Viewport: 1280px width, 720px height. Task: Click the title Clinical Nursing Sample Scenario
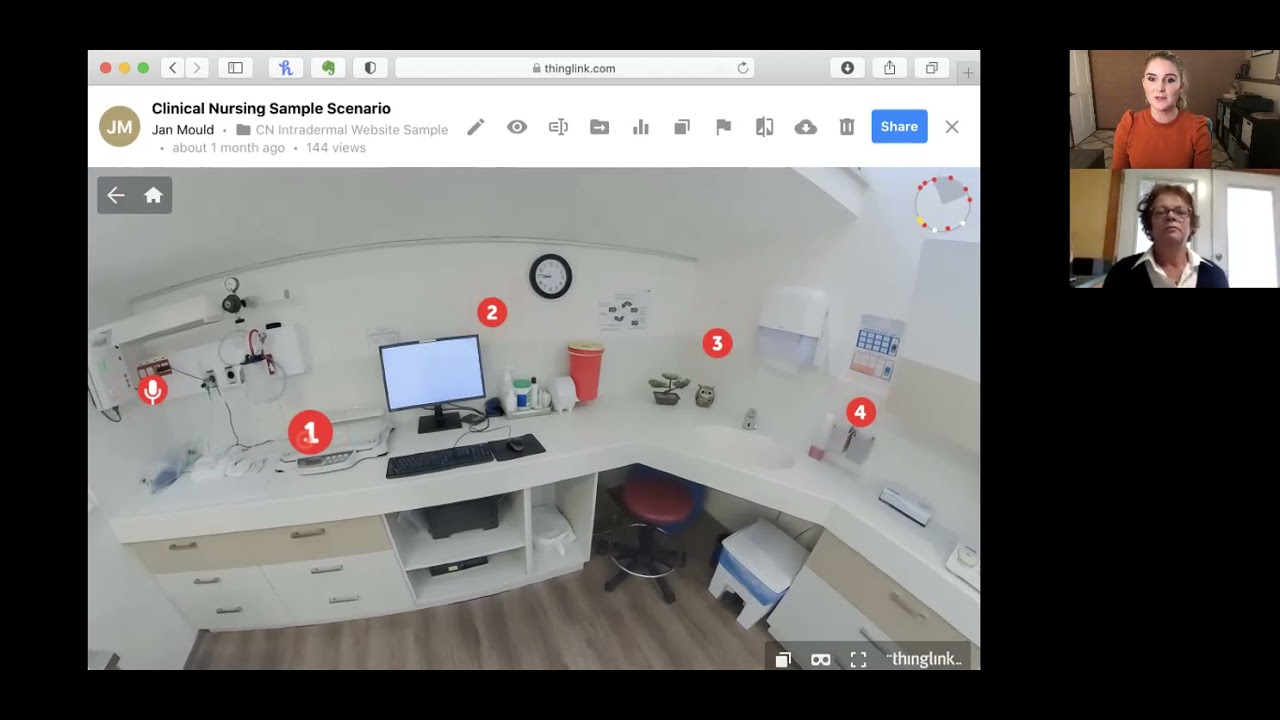pyautogui.click(x=271, y=108)
